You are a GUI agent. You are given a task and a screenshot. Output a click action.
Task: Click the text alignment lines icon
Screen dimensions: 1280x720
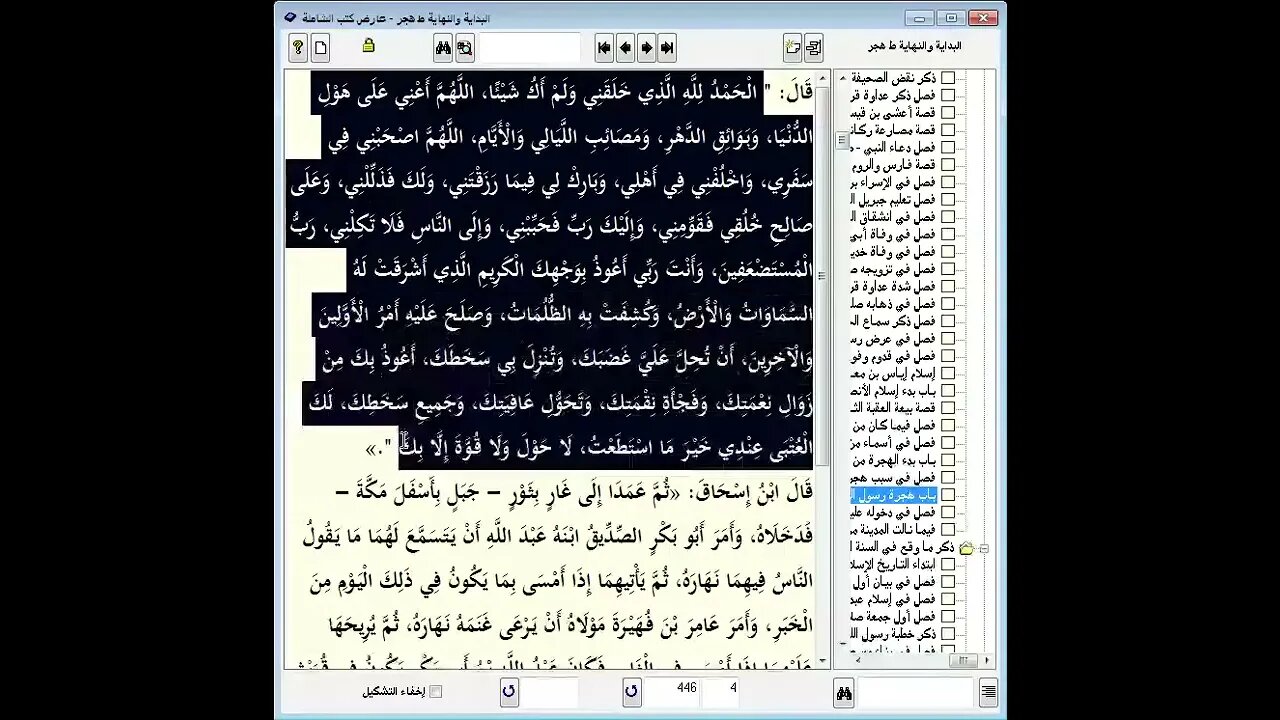coord(988,691)
